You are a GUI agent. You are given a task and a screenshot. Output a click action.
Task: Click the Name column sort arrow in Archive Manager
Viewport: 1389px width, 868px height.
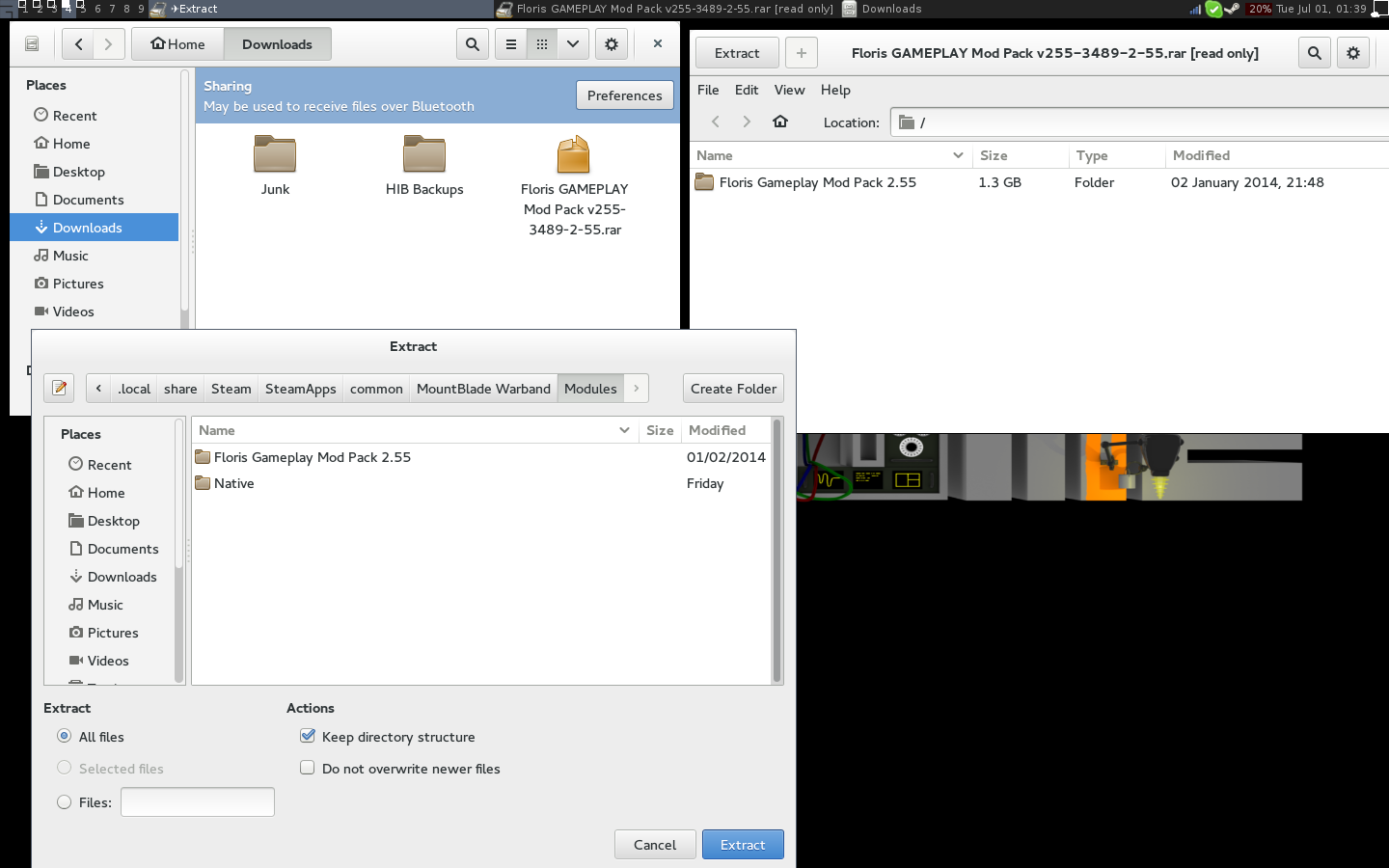point(958,155)
